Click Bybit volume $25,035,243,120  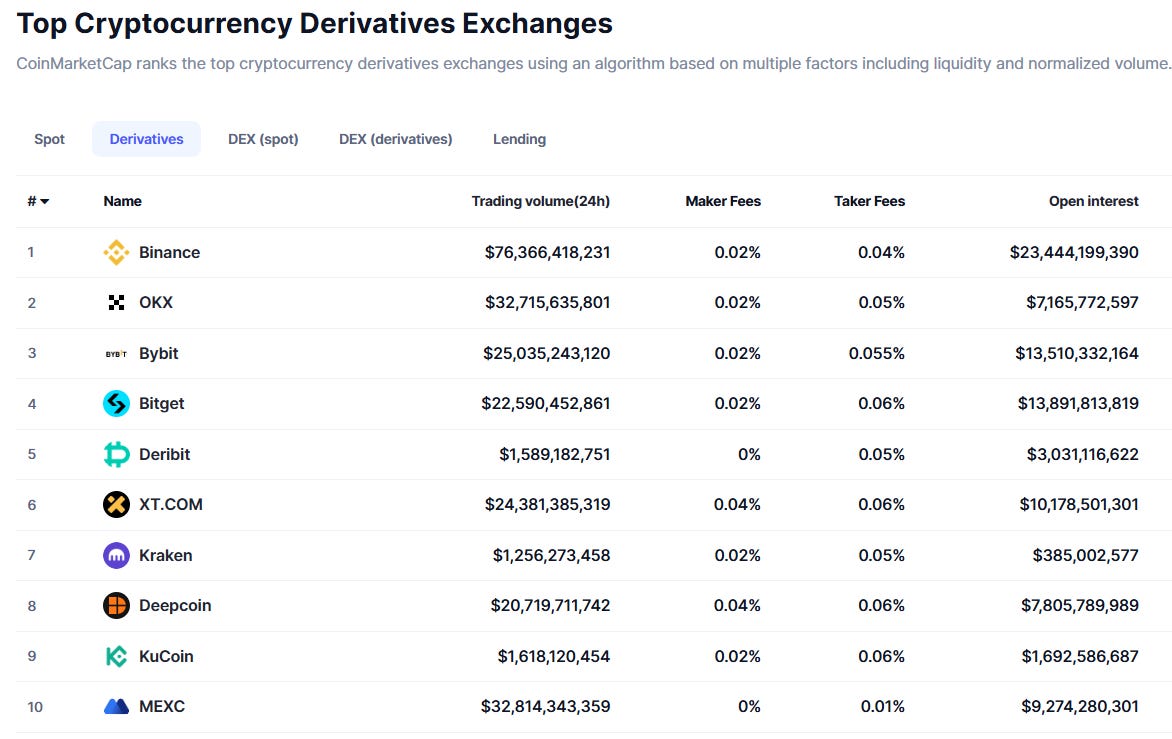546,353
